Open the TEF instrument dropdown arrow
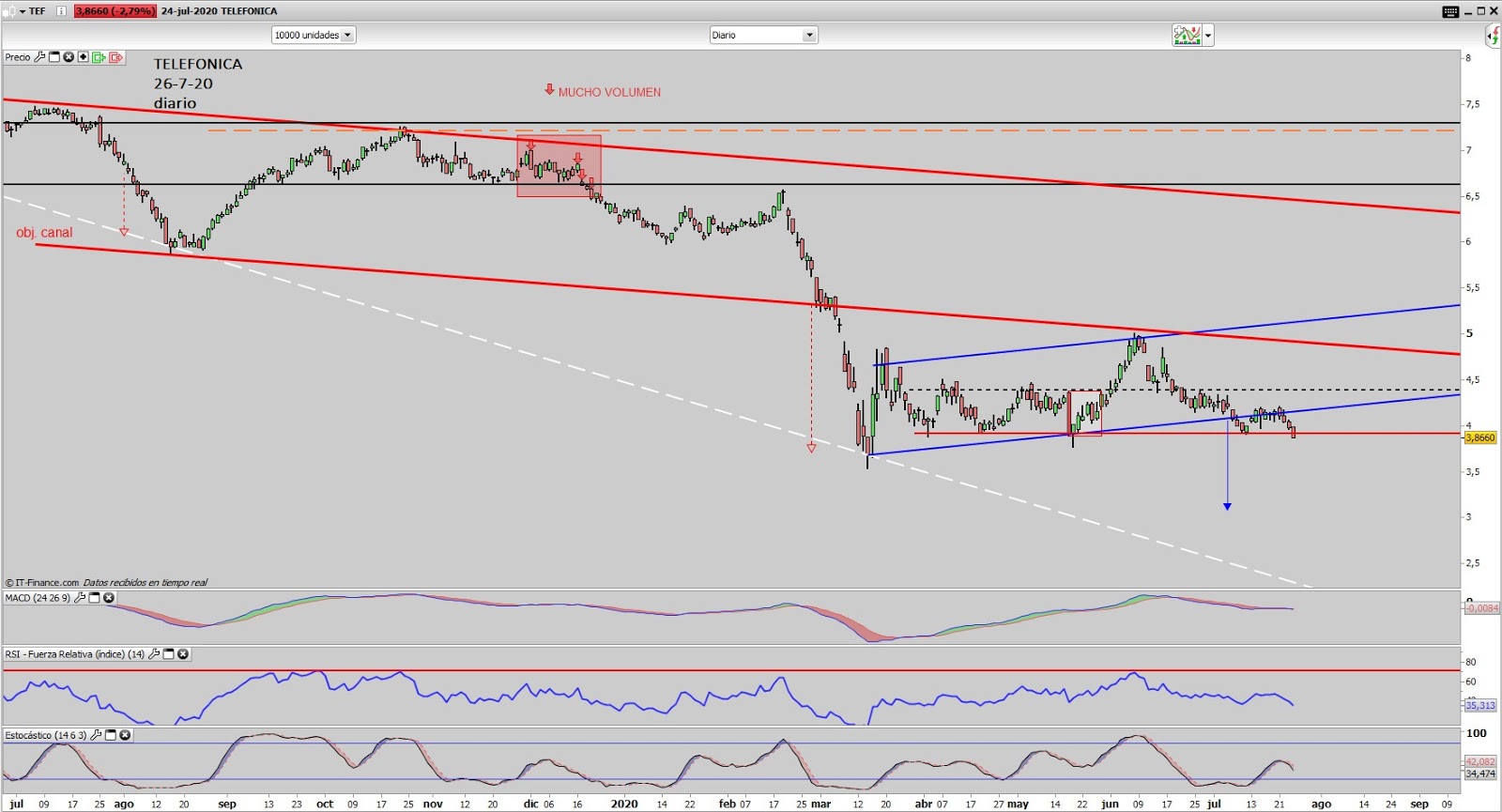 point(23,11)
